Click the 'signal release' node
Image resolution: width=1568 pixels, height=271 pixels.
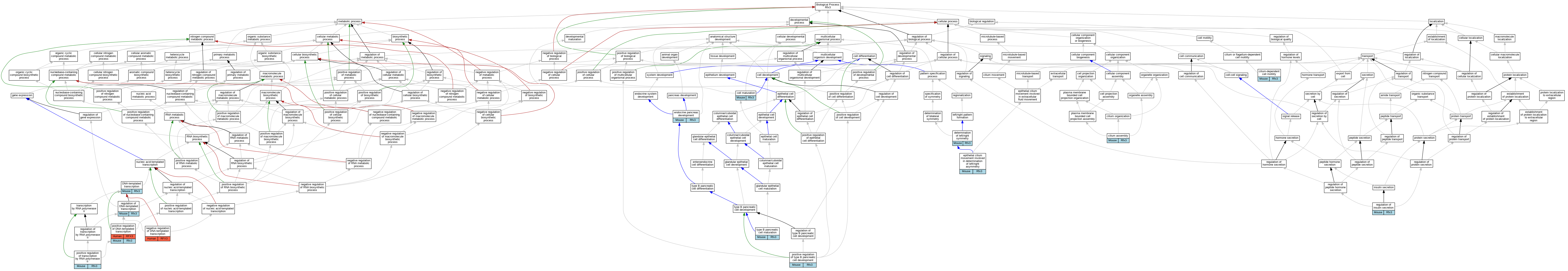tap(1291, 116)
